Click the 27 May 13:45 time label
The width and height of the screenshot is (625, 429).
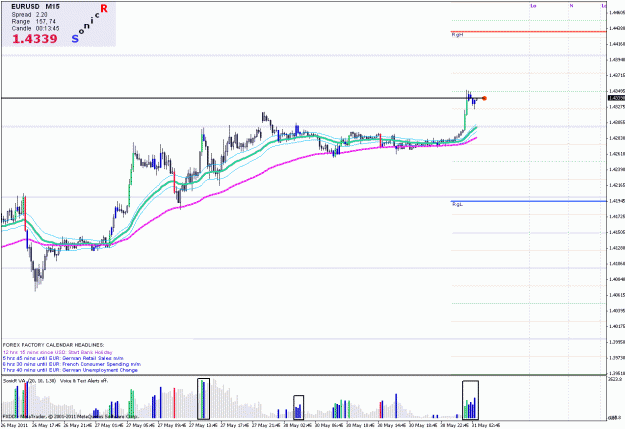coord(203,425)
